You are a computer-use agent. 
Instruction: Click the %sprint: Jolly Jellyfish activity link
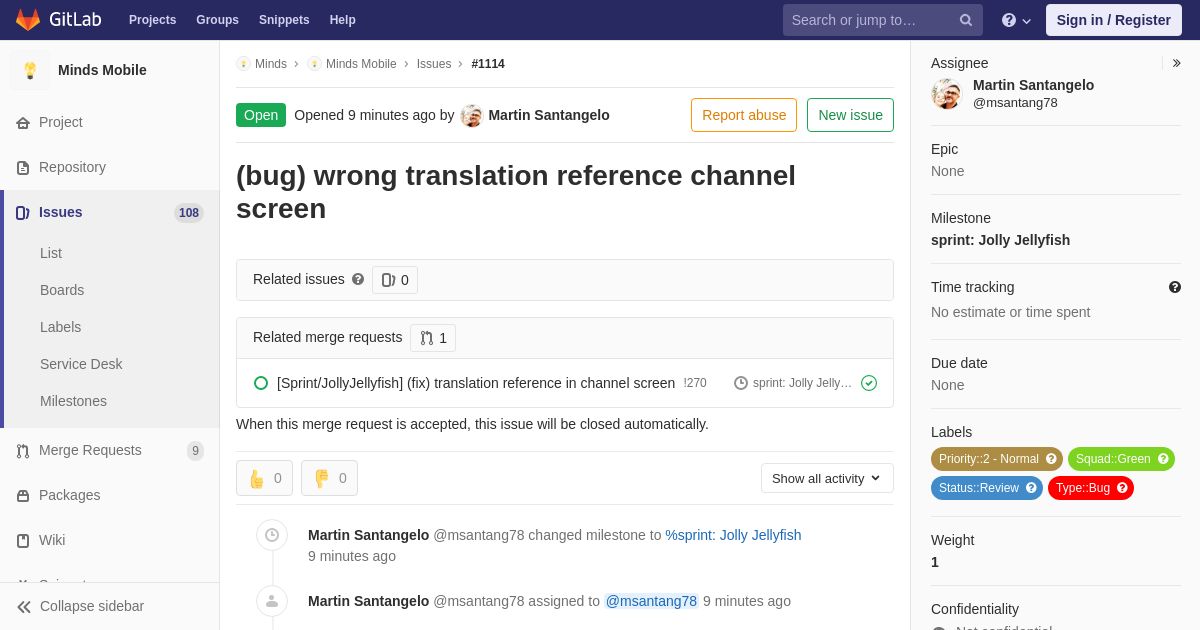click(733, 535)
